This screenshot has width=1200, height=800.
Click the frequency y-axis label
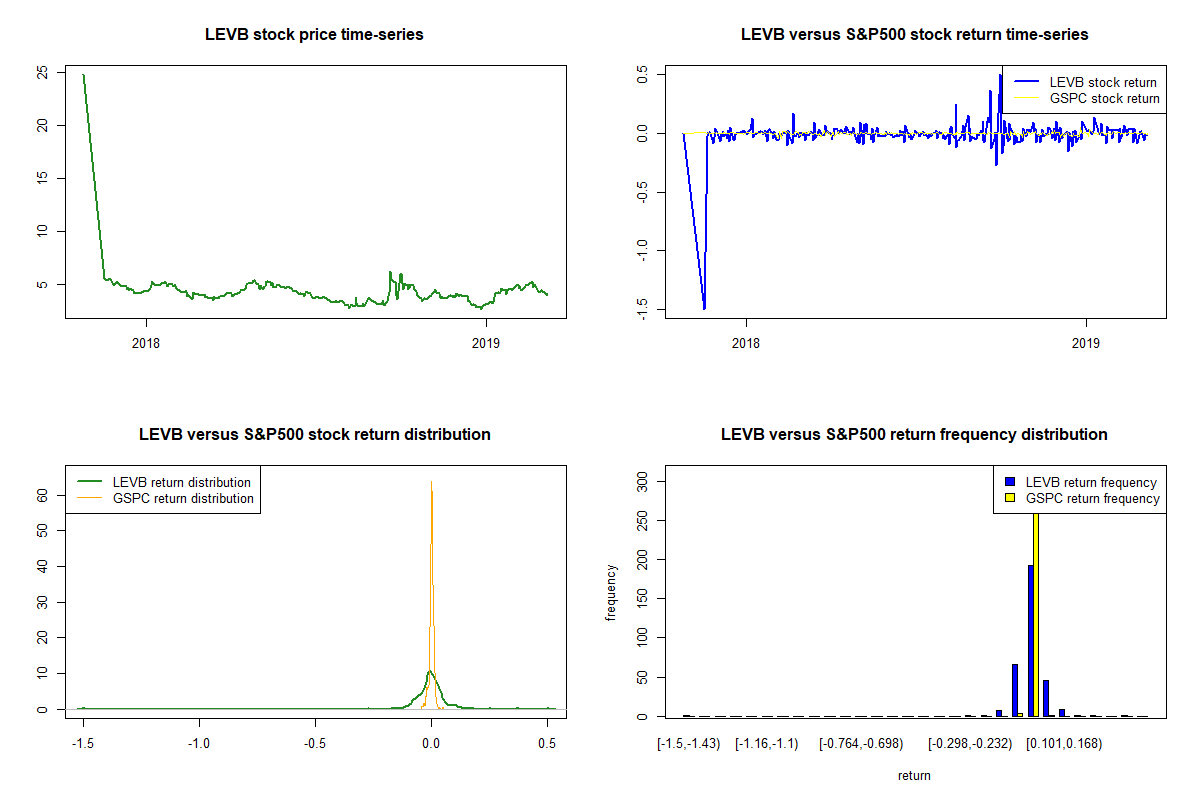point(611,593)
